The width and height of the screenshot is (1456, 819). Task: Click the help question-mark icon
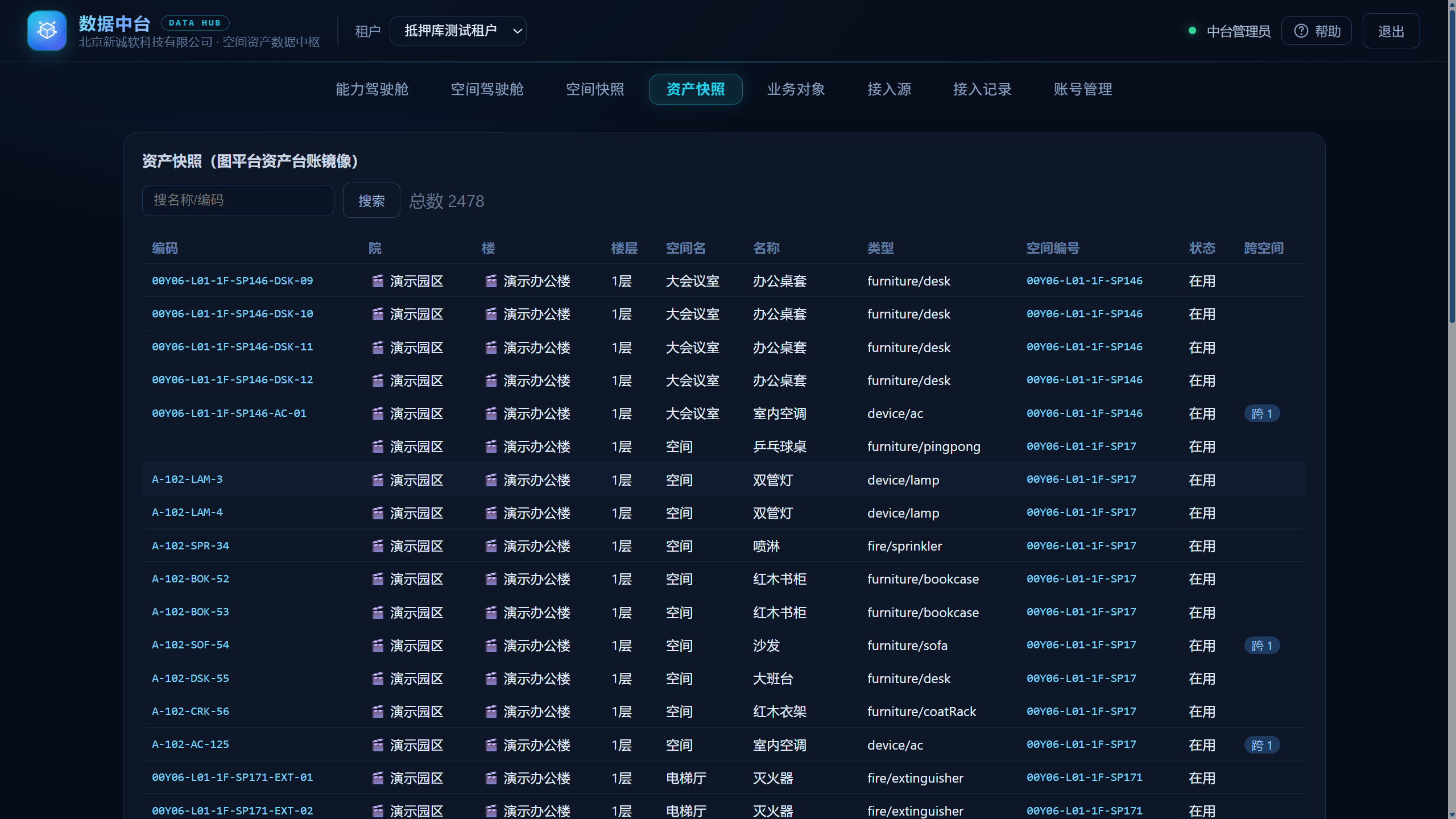click(1301, 31)
